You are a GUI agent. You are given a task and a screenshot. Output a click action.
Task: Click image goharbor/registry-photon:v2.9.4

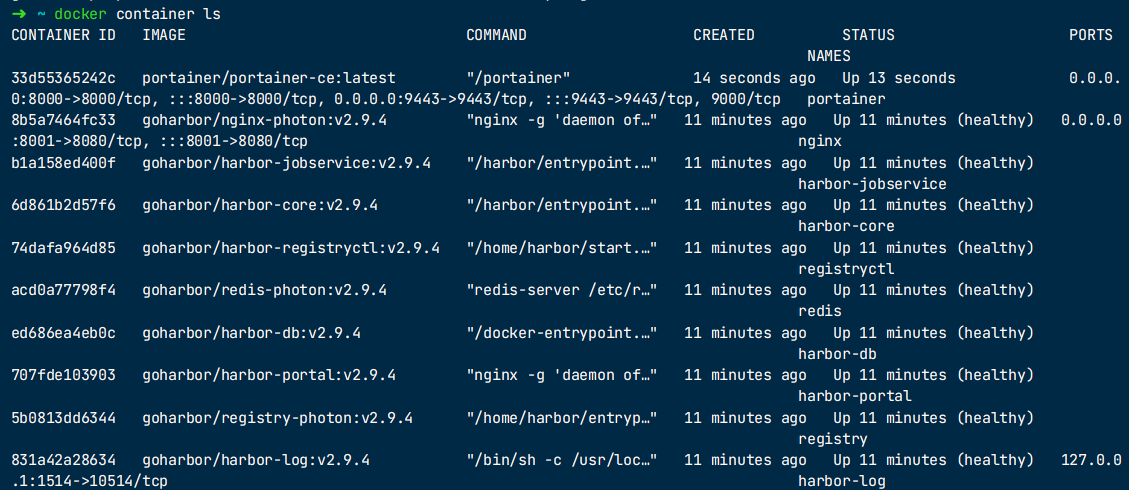(x=278, y=417)
